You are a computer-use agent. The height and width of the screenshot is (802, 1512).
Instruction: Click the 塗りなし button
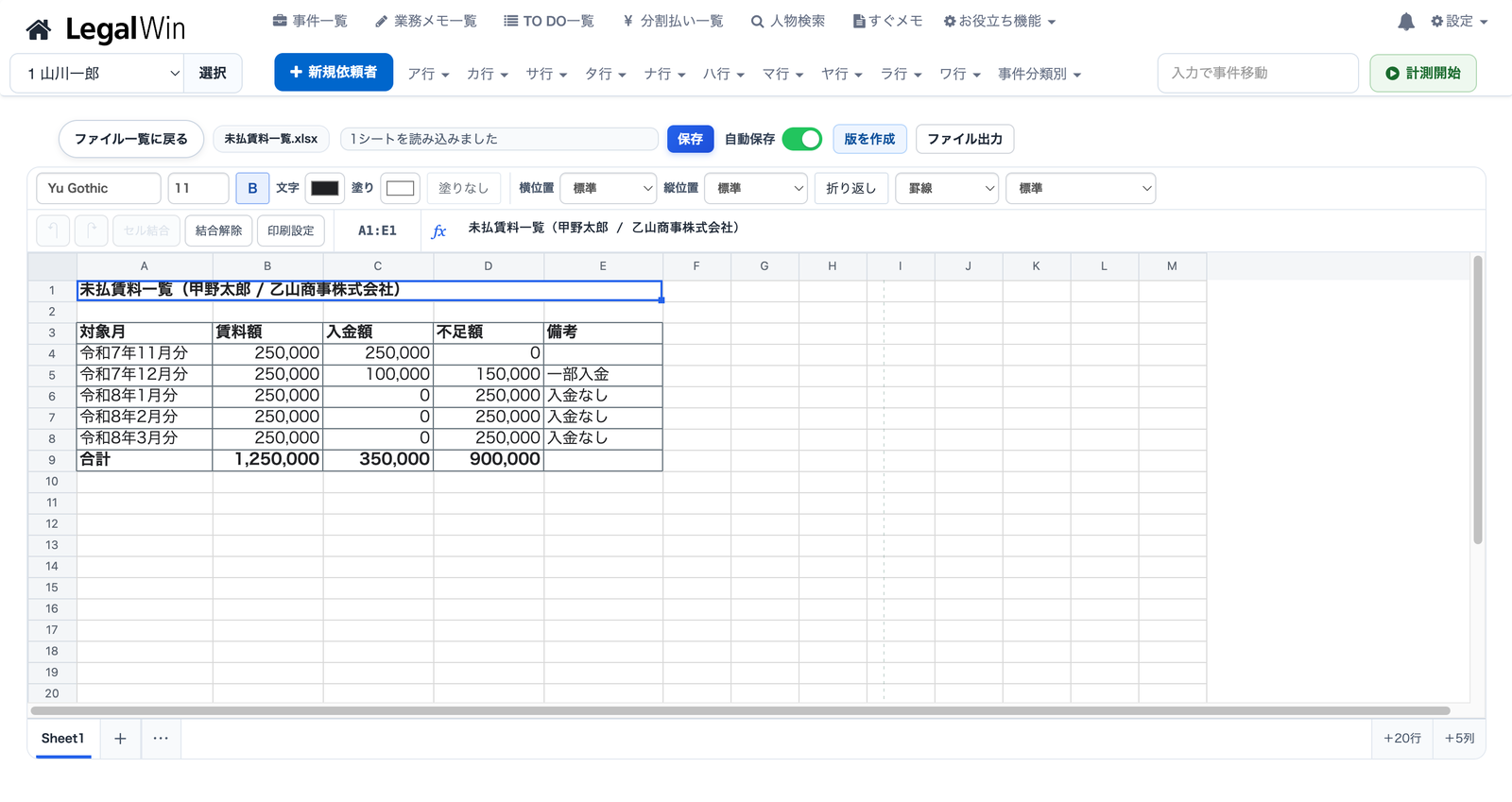pos(464,188)
